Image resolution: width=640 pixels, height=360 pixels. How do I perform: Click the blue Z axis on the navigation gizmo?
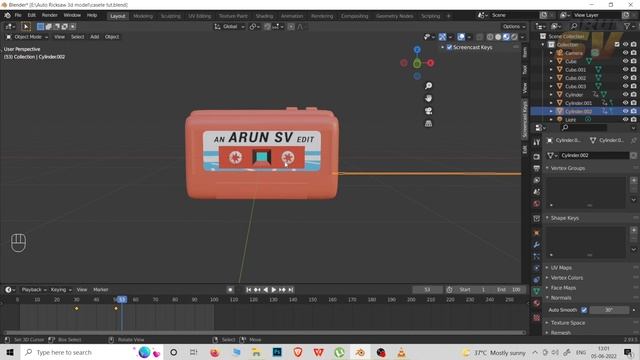(417, 50)
